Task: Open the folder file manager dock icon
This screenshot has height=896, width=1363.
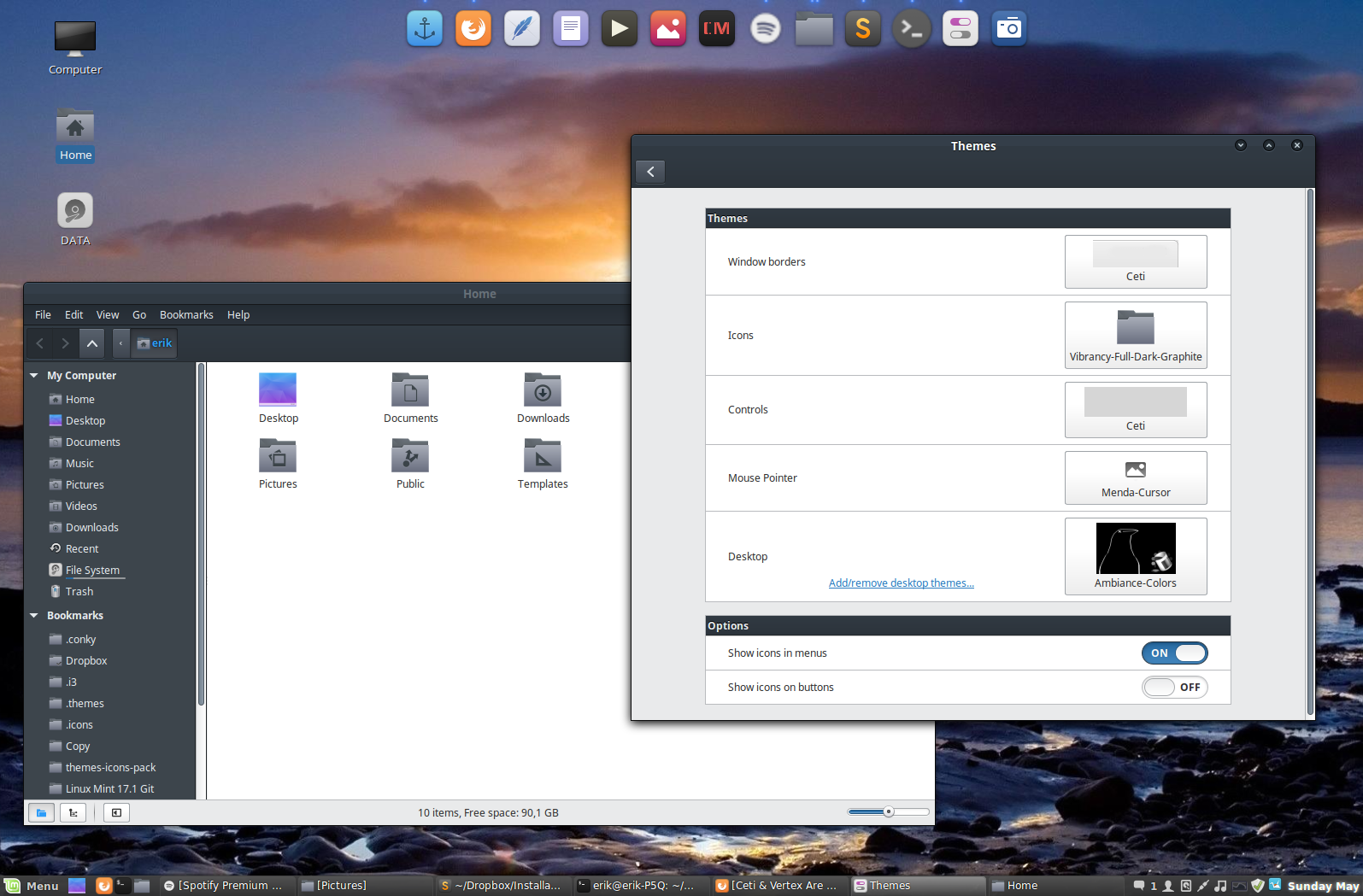Action: 814,29
